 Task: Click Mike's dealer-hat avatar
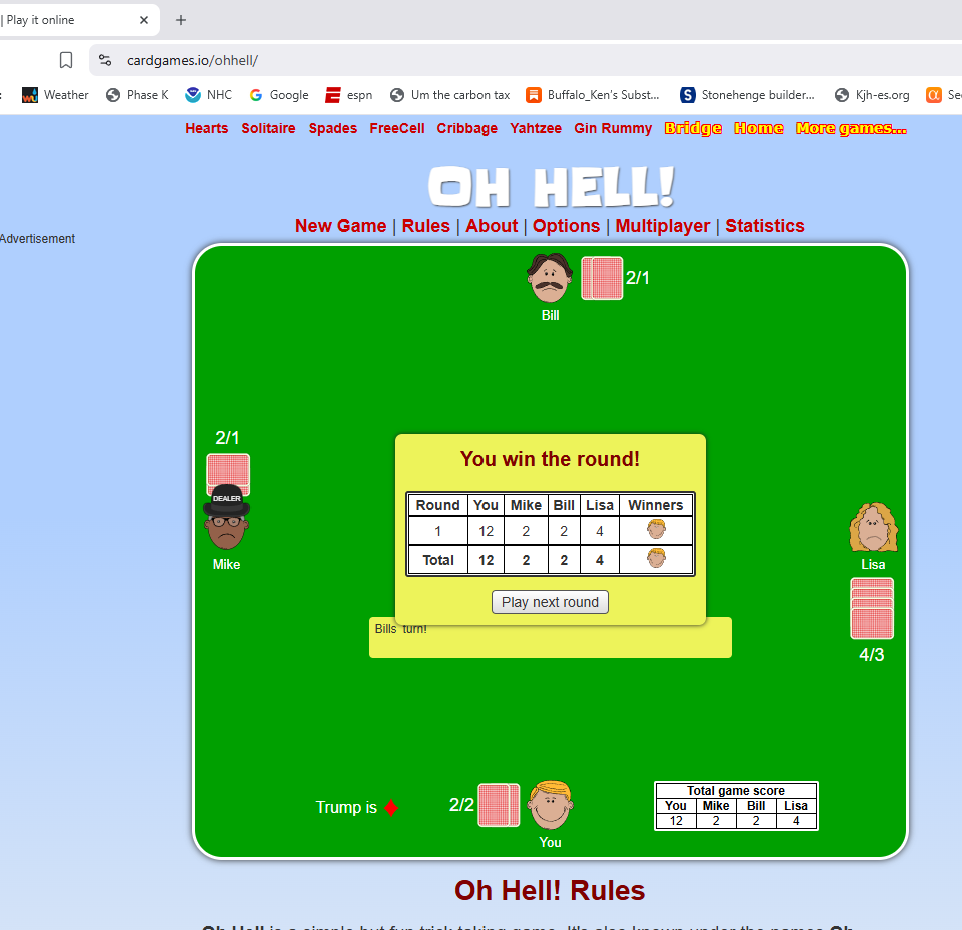pos(226,517)
